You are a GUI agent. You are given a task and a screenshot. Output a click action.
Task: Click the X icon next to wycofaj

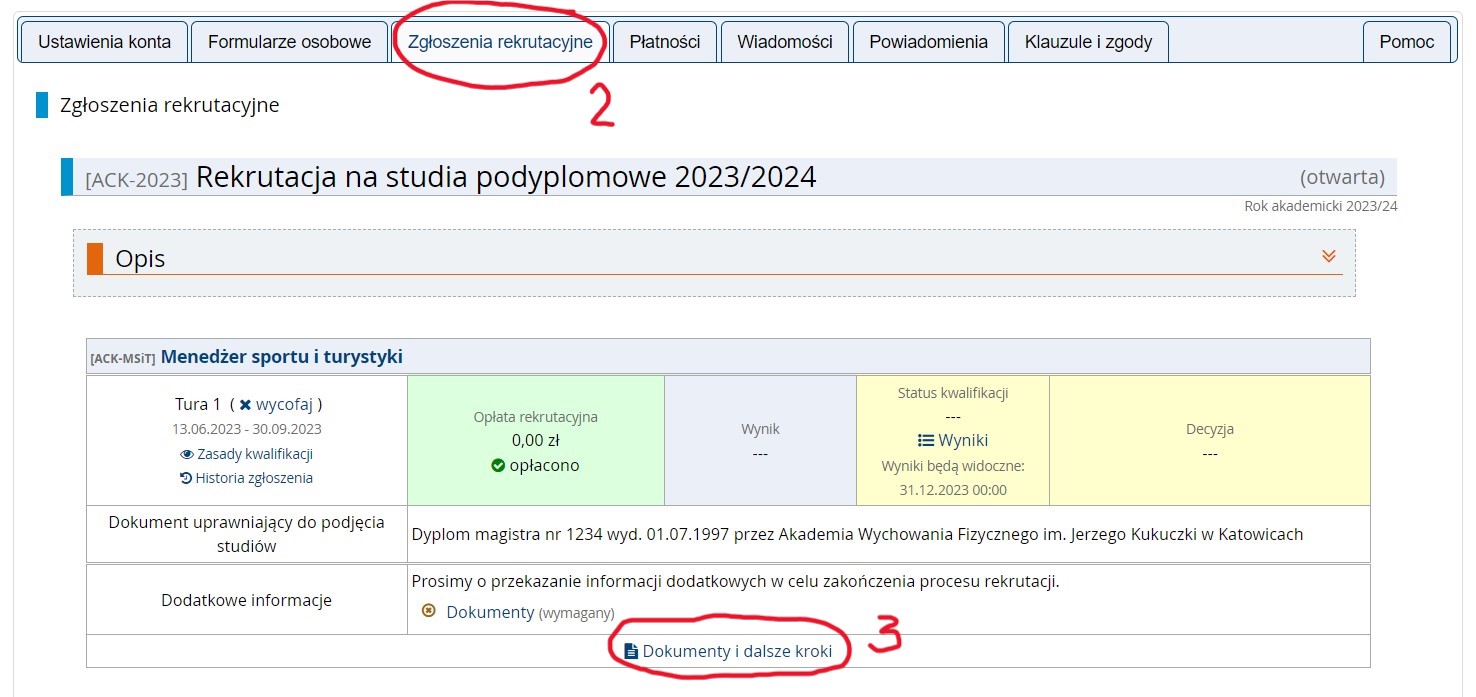[245, 405]
